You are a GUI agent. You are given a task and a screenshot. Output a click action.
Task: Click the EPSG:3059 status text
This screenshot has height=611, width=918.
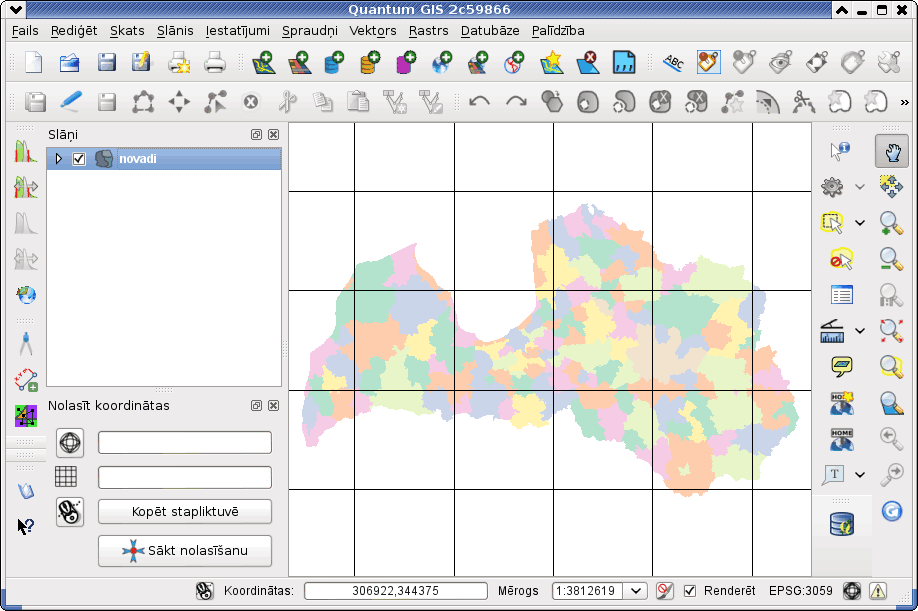tap(800, 591)
